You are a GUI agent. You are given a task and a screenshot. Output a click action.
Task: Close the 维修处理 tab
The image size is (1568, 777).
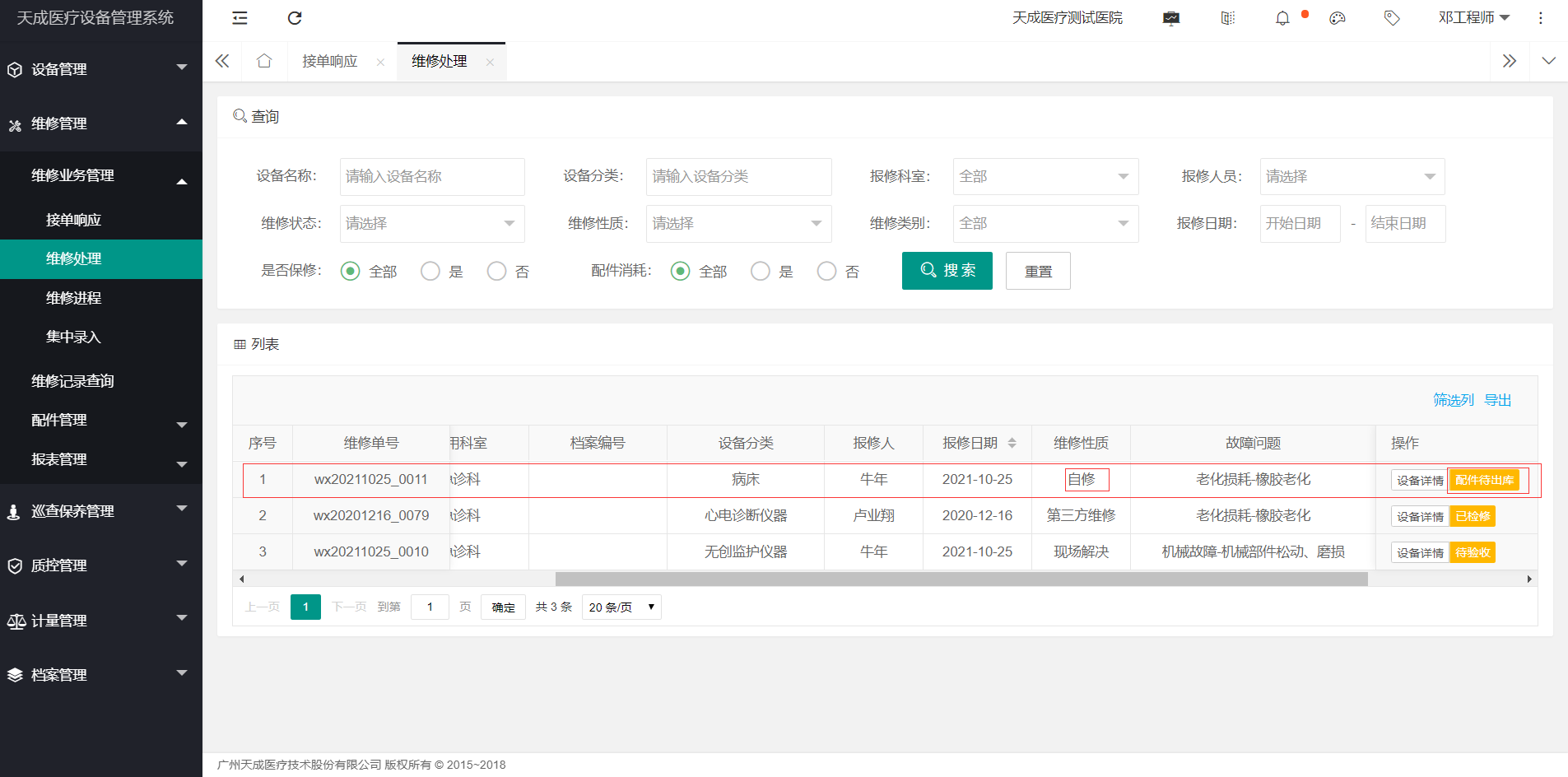[490, 63]
